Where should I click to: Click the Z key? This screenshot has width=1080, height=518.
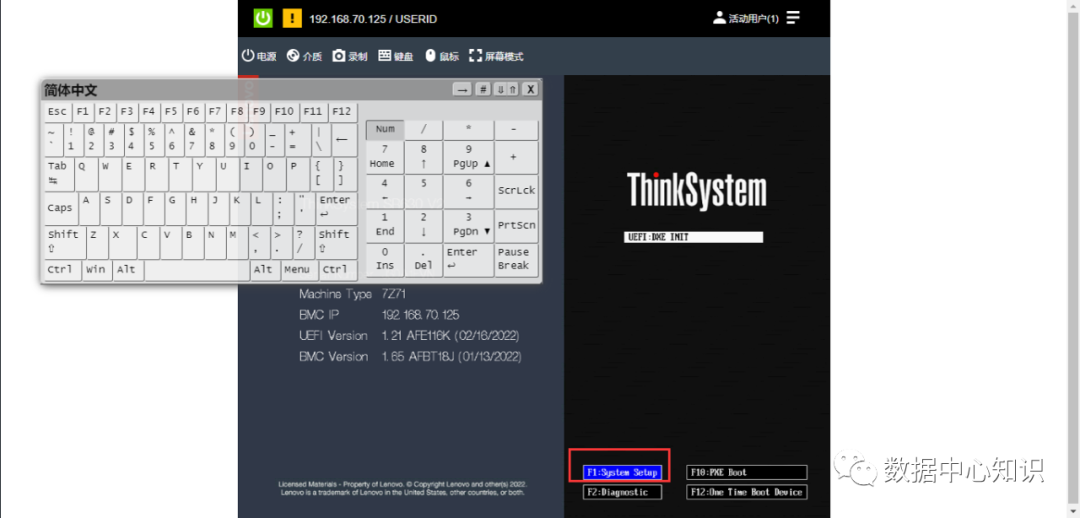coord(97,242)
